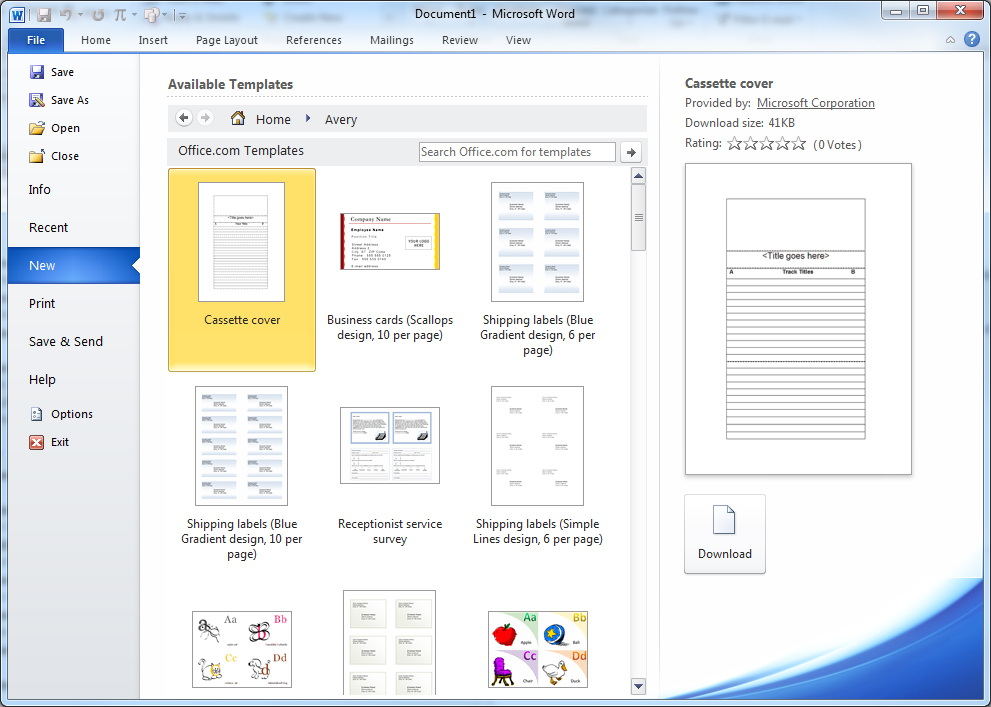Image resolution: width=991 pixels, height=707 pixels.
Task: Click the template list scroll up arrow
Action: pos(638,176)
